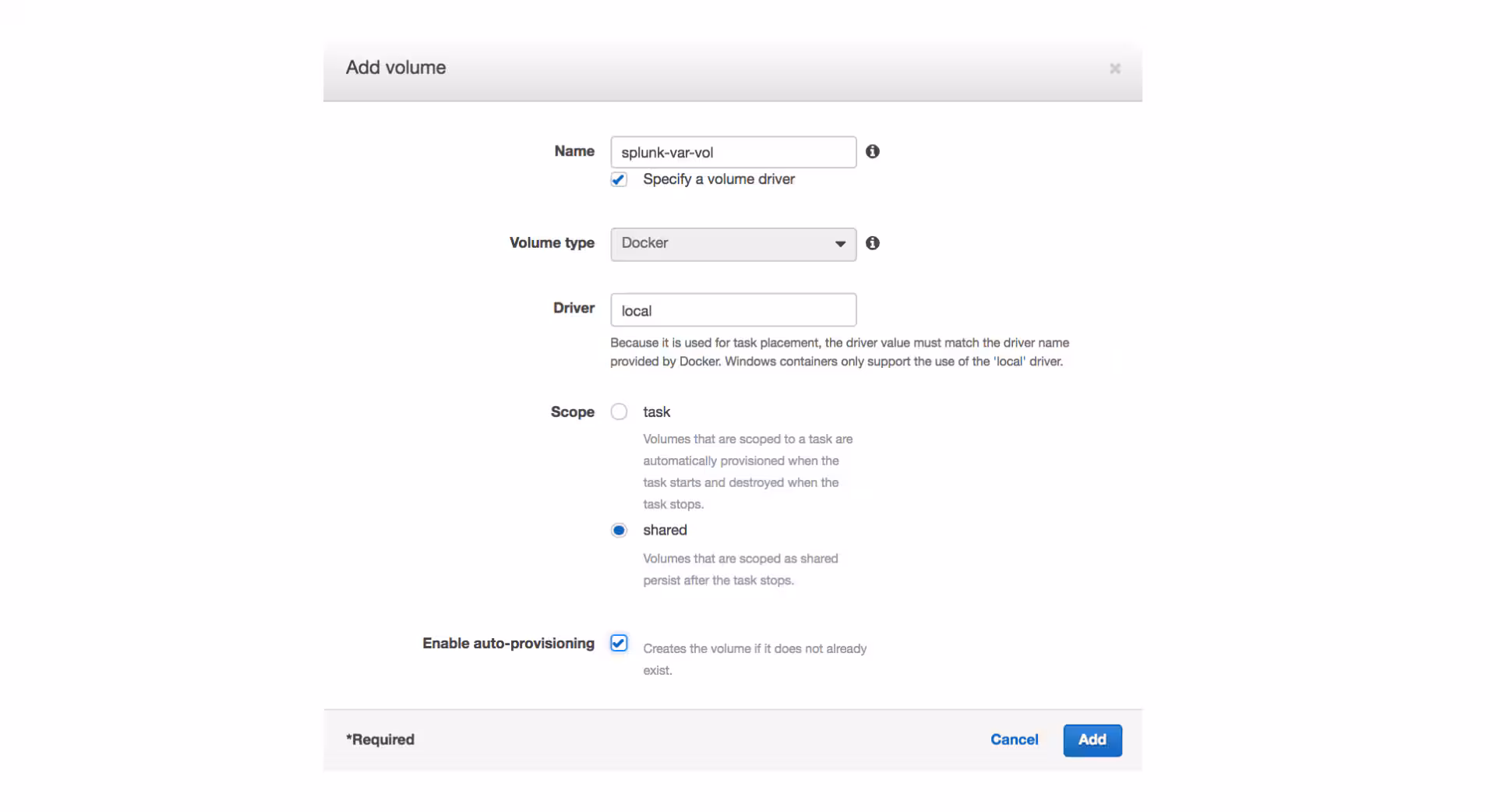Click the info icon beside Volume type
Image resolution: width=1490 pixels, height=812 pixels.
[872, 243]
